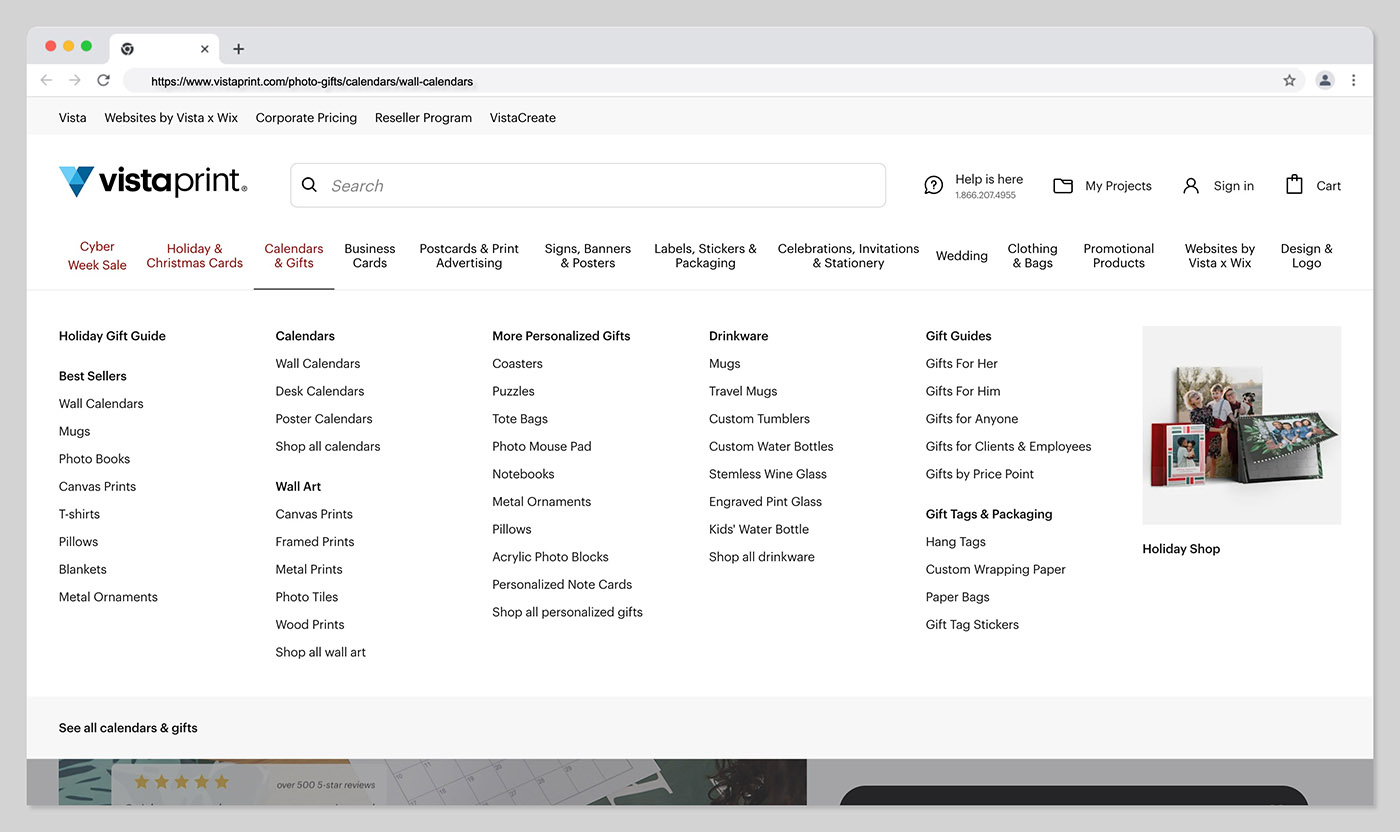Select the Wedding menu item

point(961,256)
